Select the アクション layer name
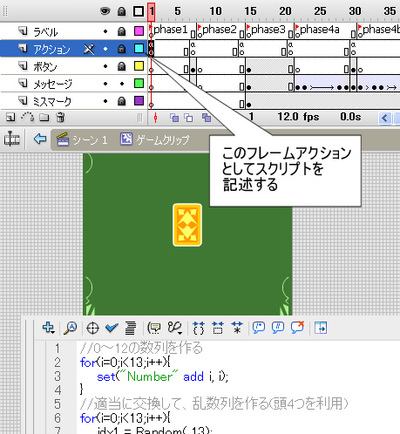 pos(52,50)
